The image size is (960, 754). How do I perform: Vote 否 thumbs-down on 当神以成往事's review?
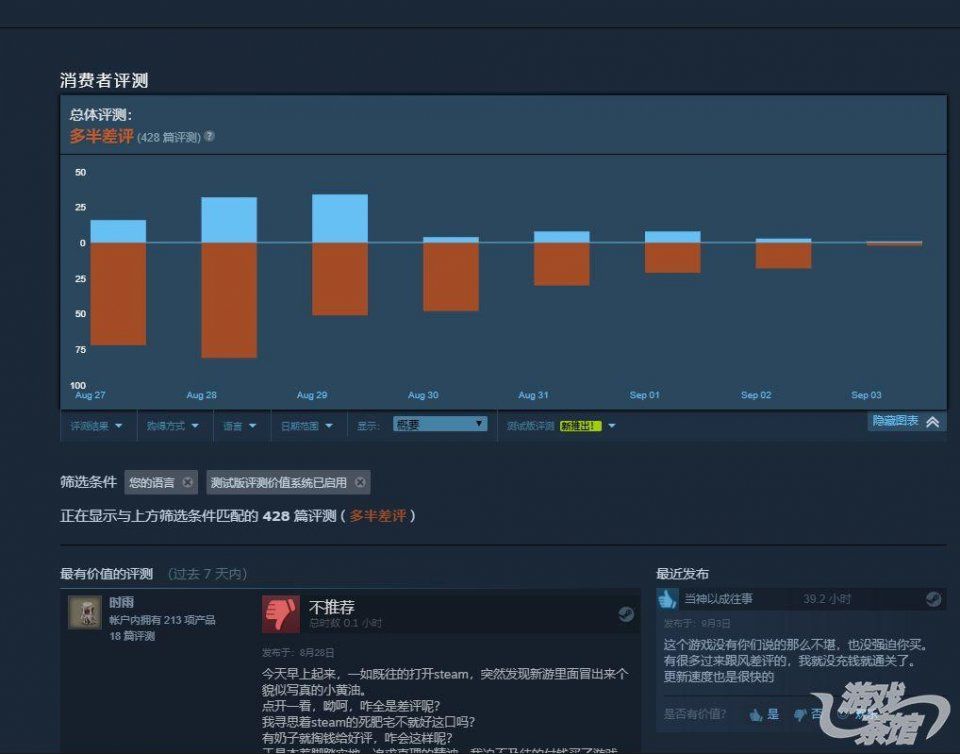pyautogui.click(x=808, y=714)
